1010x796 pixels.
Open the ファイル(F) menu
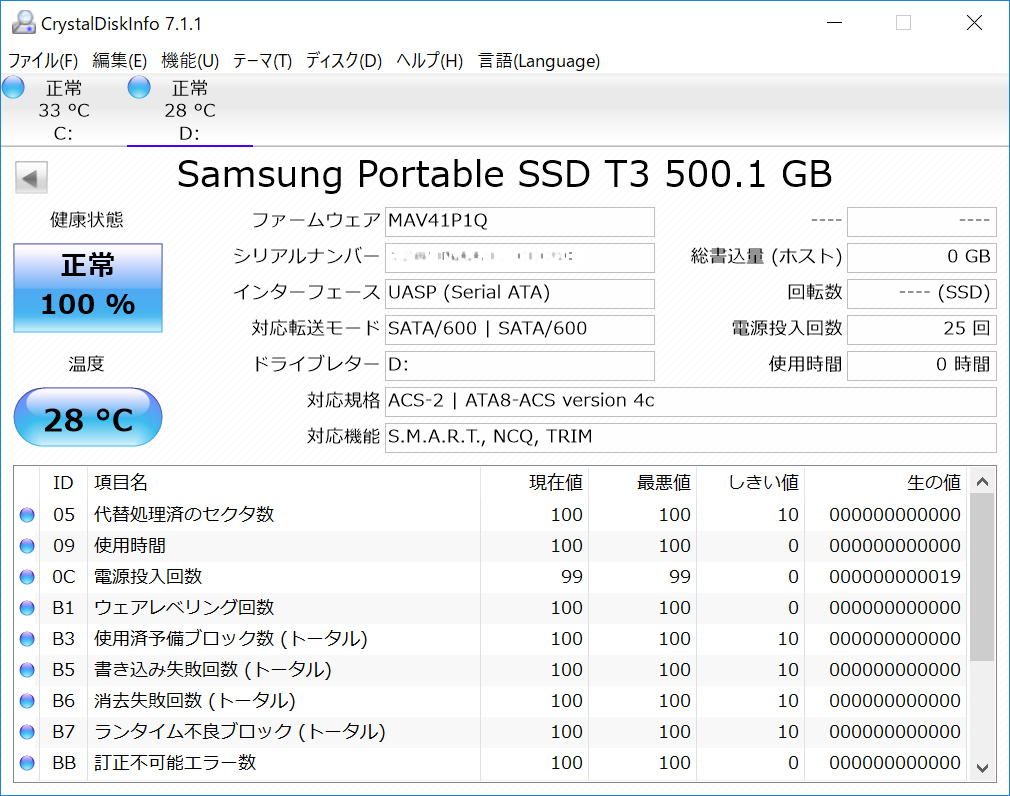pos(43,61)
